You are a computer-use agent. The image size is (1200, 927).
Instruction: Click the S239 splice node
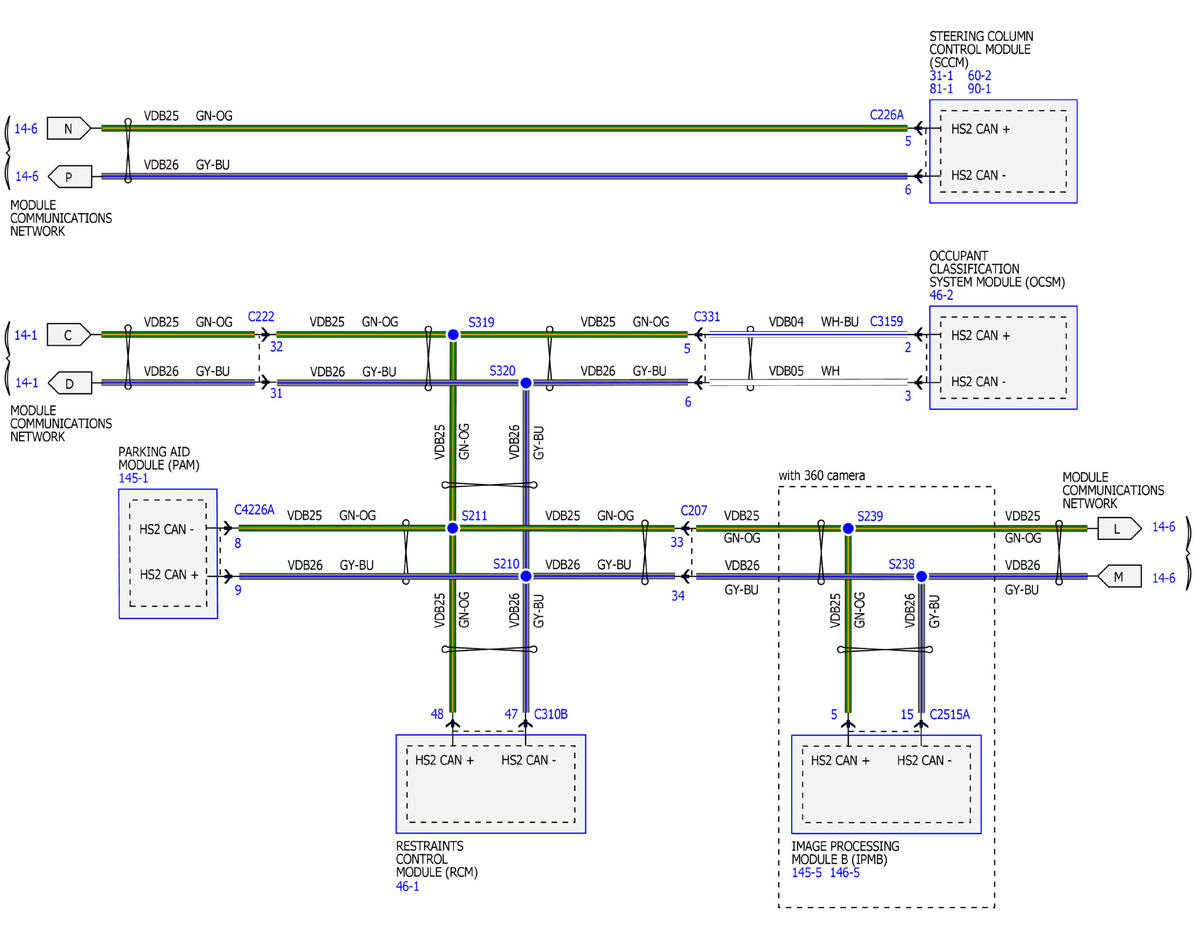coord(848,528)
